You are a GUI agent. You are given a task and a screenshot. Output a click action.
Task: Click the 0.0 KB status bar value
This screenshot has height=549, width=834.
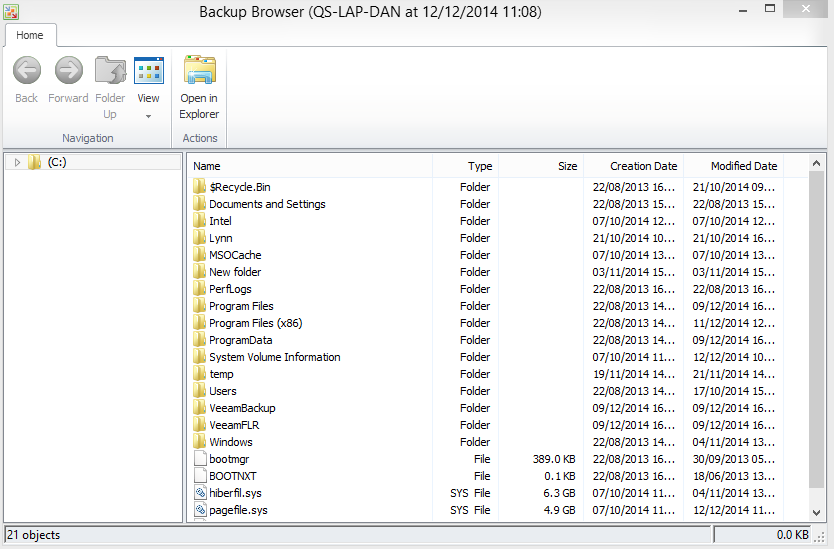(793, 535)
